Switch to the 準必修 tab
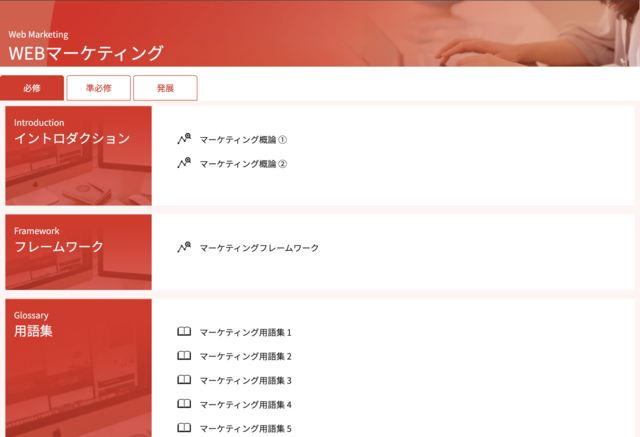 click(98, 88)
